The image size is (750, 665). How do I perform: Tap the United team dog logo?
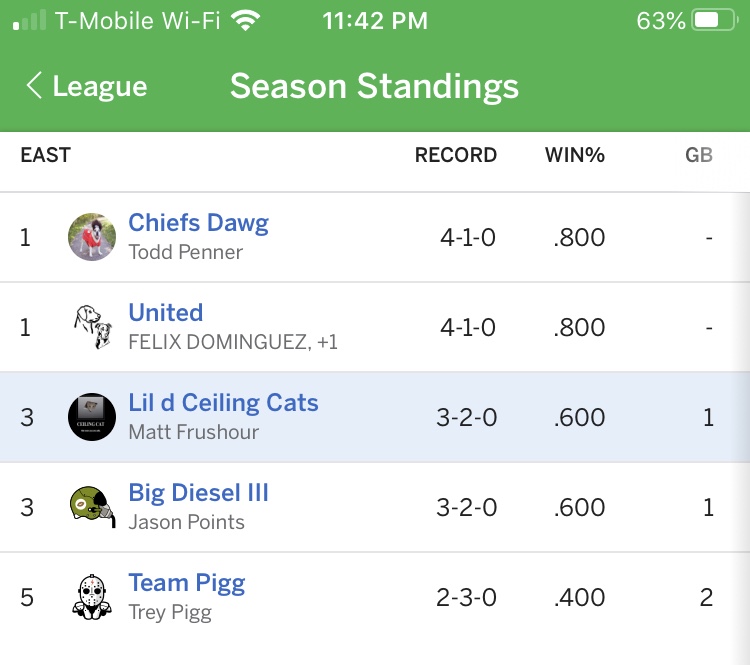point(92,327)
